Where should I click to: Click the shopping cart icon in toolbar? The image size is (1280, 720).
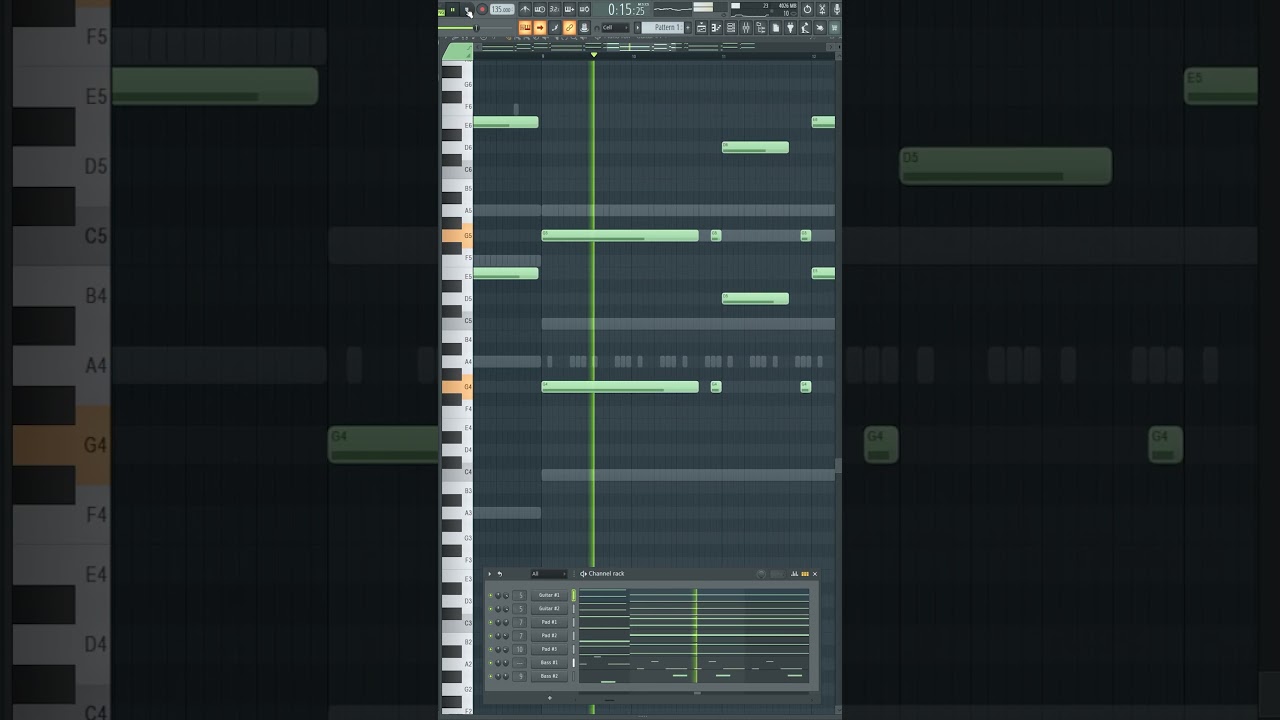pos(834,28)
